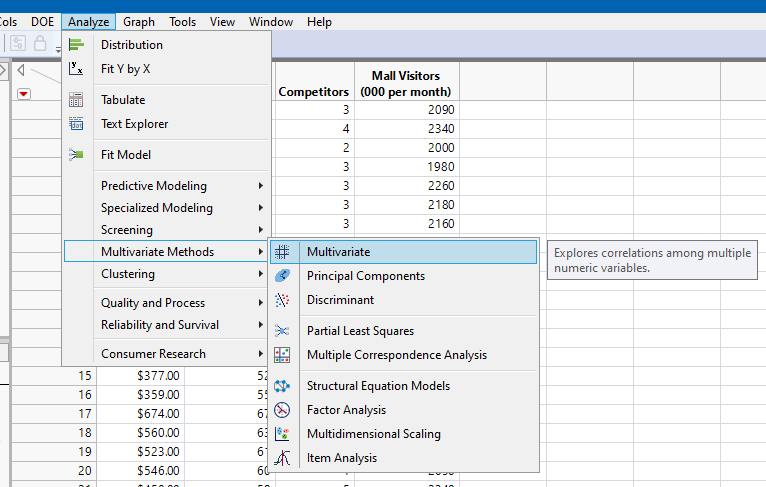The image size is (766, 487).
Task: Click the Discriminant icon
Action: tap(282, 300)
